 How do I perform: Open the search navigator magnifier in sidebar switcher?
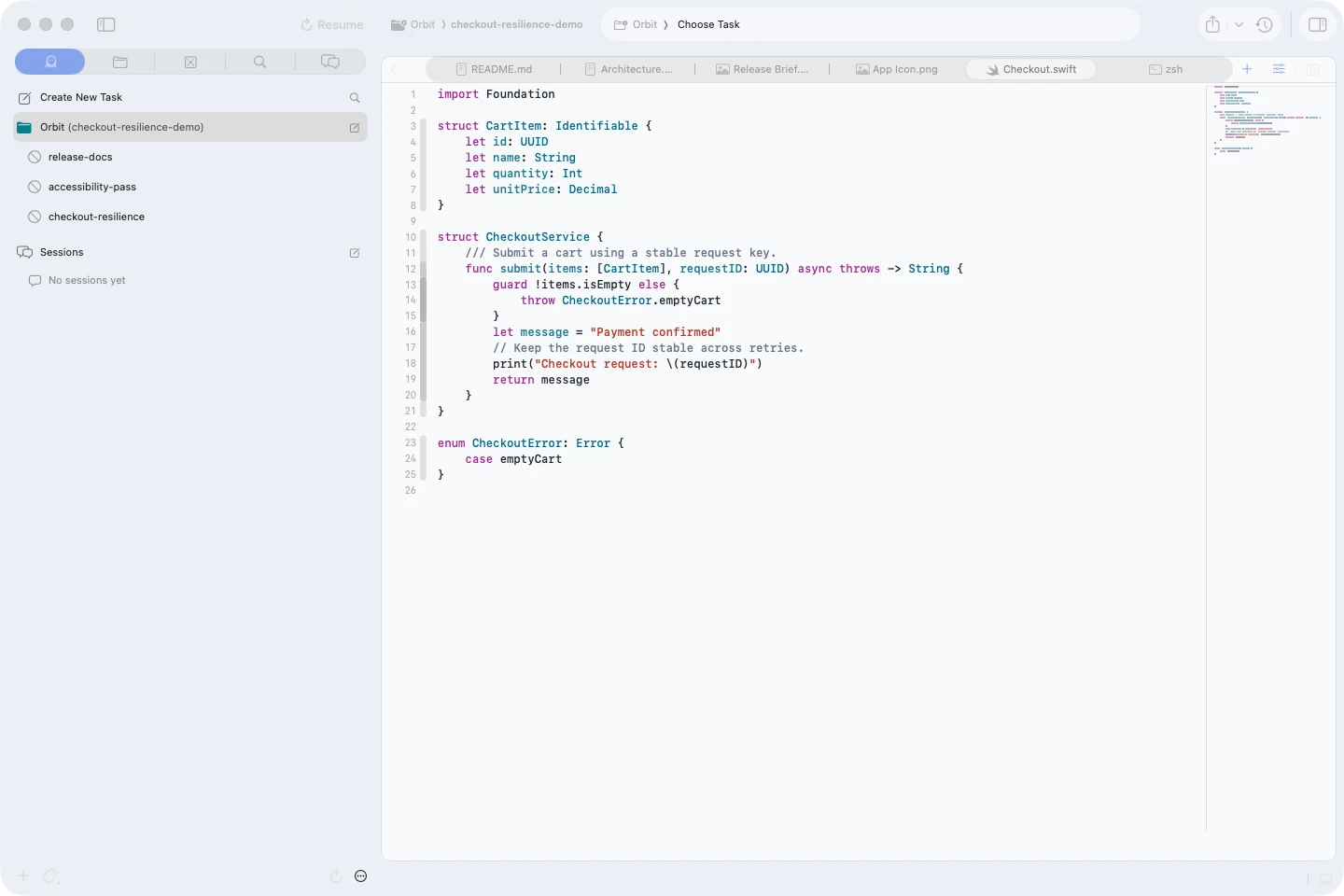click(x=260, y=62)
